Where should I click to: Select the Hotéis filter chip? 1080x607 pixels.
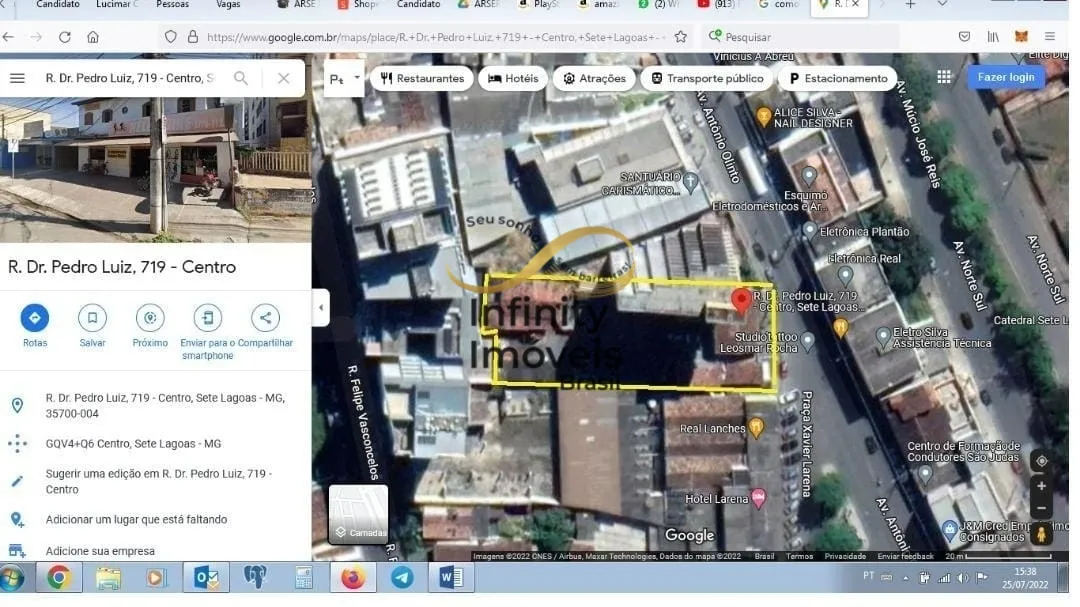pyautogui.click(x=513, y=79)
